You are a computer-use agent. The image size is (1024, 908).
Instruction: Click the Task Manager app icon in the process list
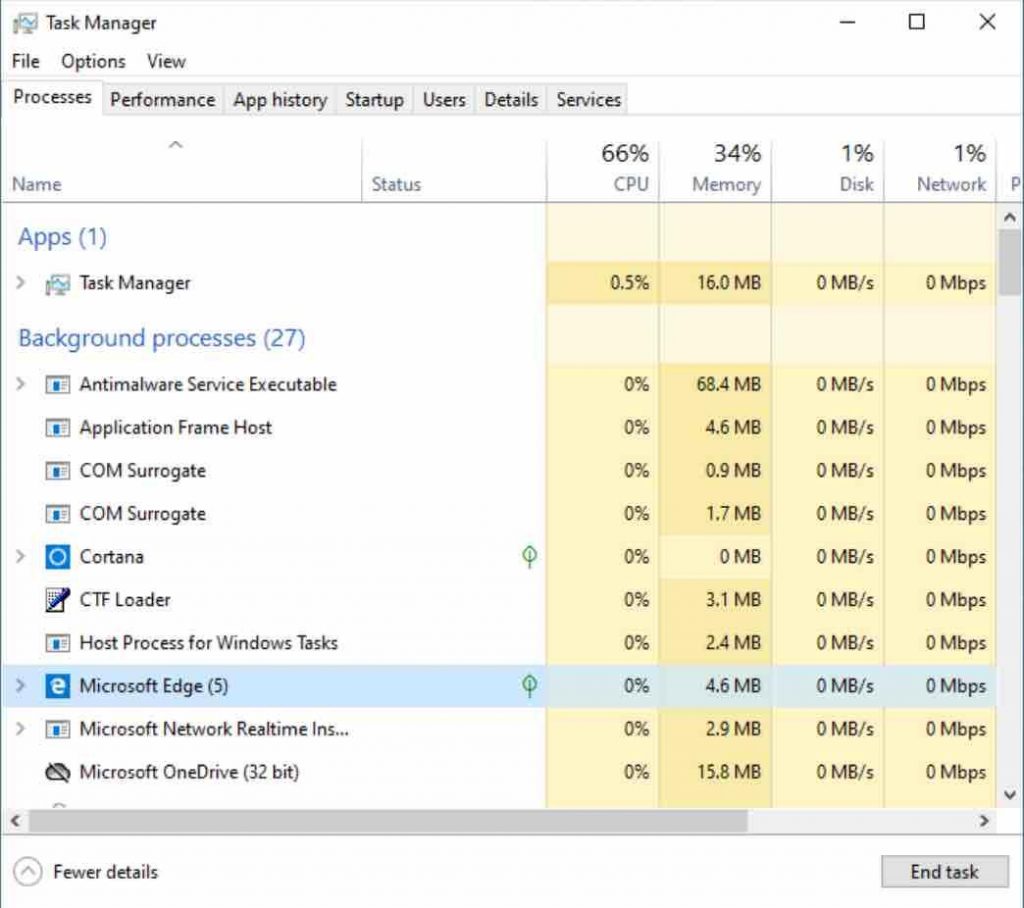click(x=58, y=282)
